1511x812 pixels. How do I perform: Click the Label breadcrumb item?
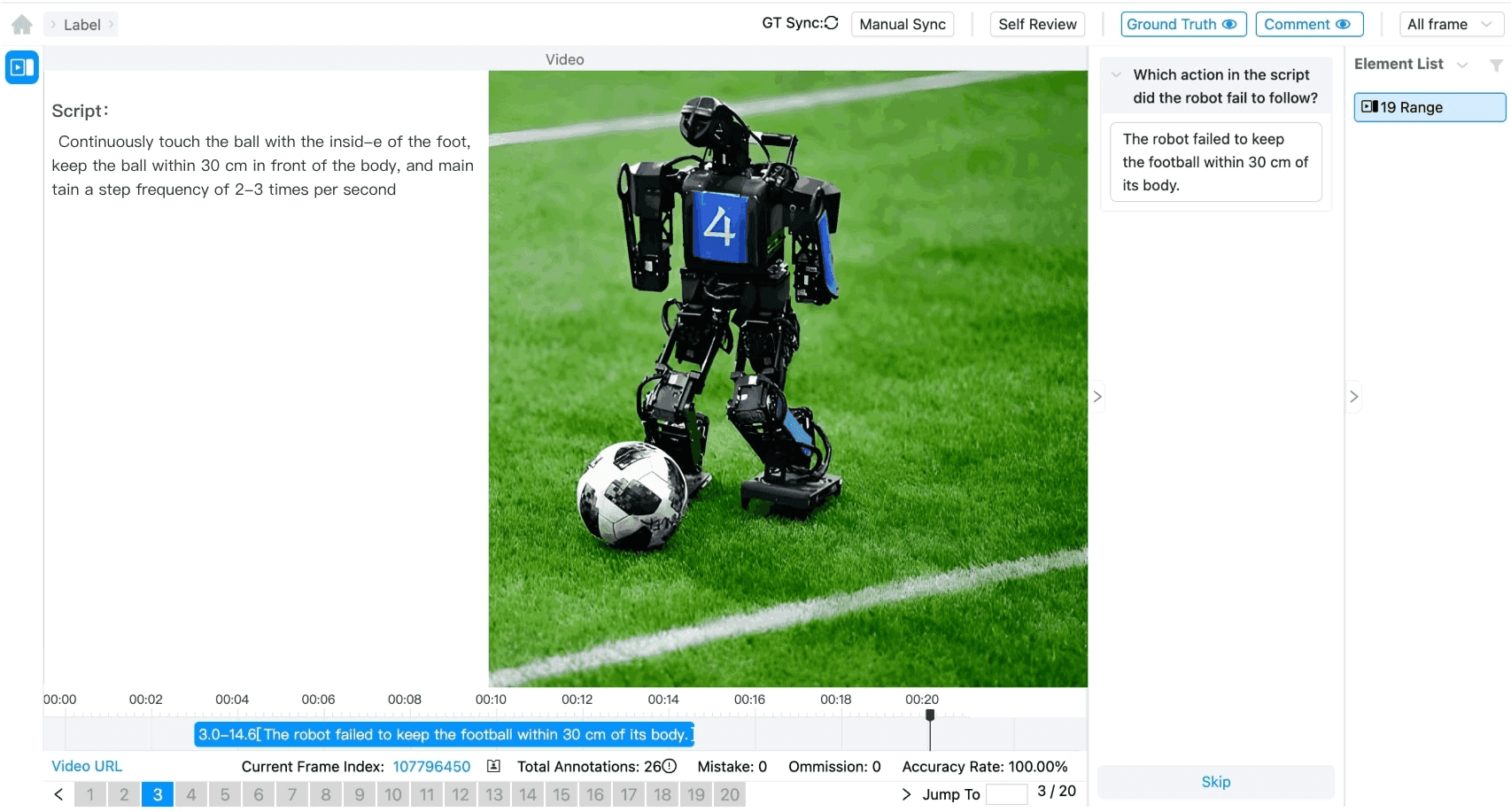81,25
